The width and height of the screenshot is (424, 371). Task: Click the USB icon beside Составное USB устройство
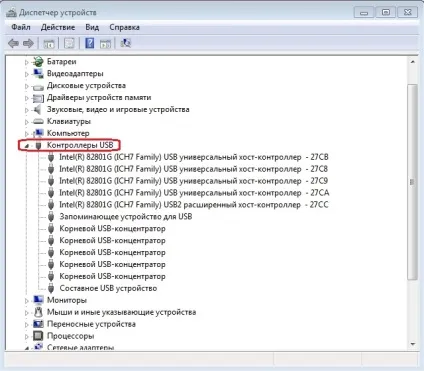pyautogui.click(x=51, y=288)
